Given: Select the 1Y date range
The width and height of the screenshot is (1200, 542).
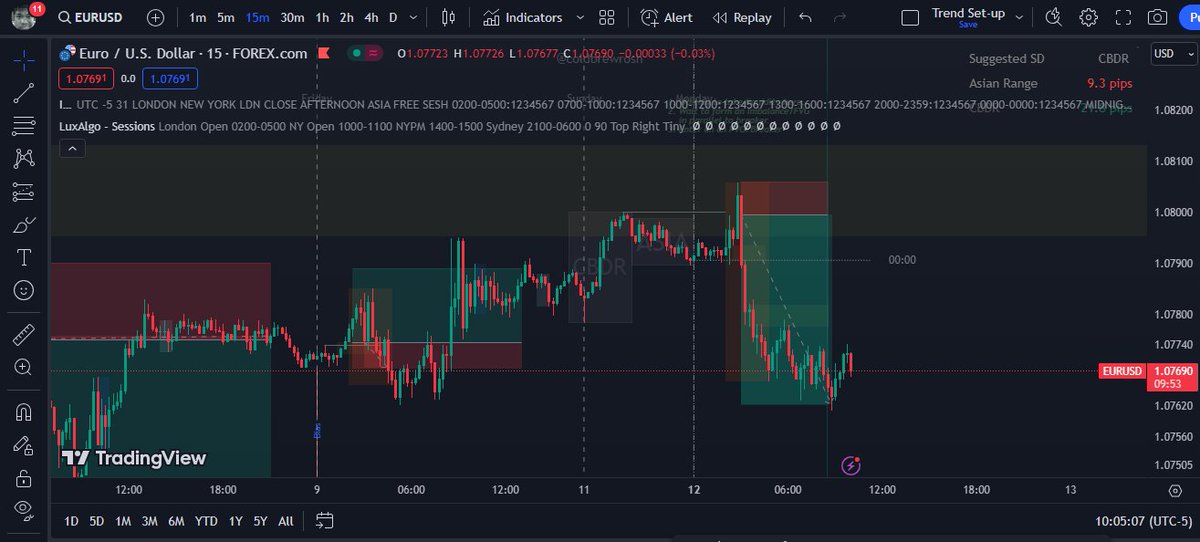Looking at the screenshot, I should pyautogui.click(x=235, y=520).
